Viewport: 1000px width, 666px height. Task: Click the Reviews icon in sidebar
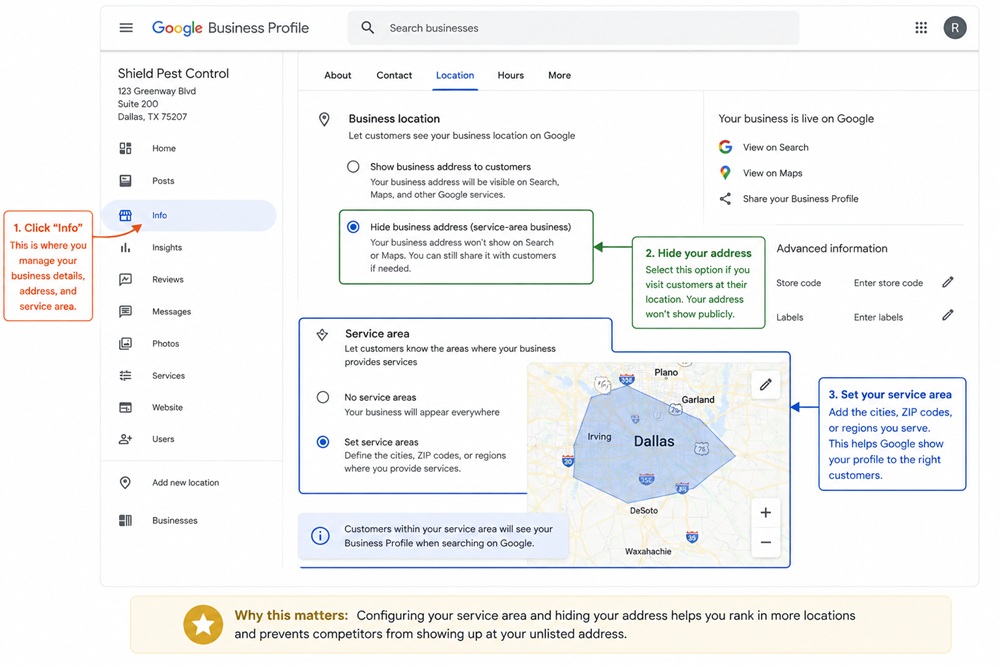[x=126, y=279]
